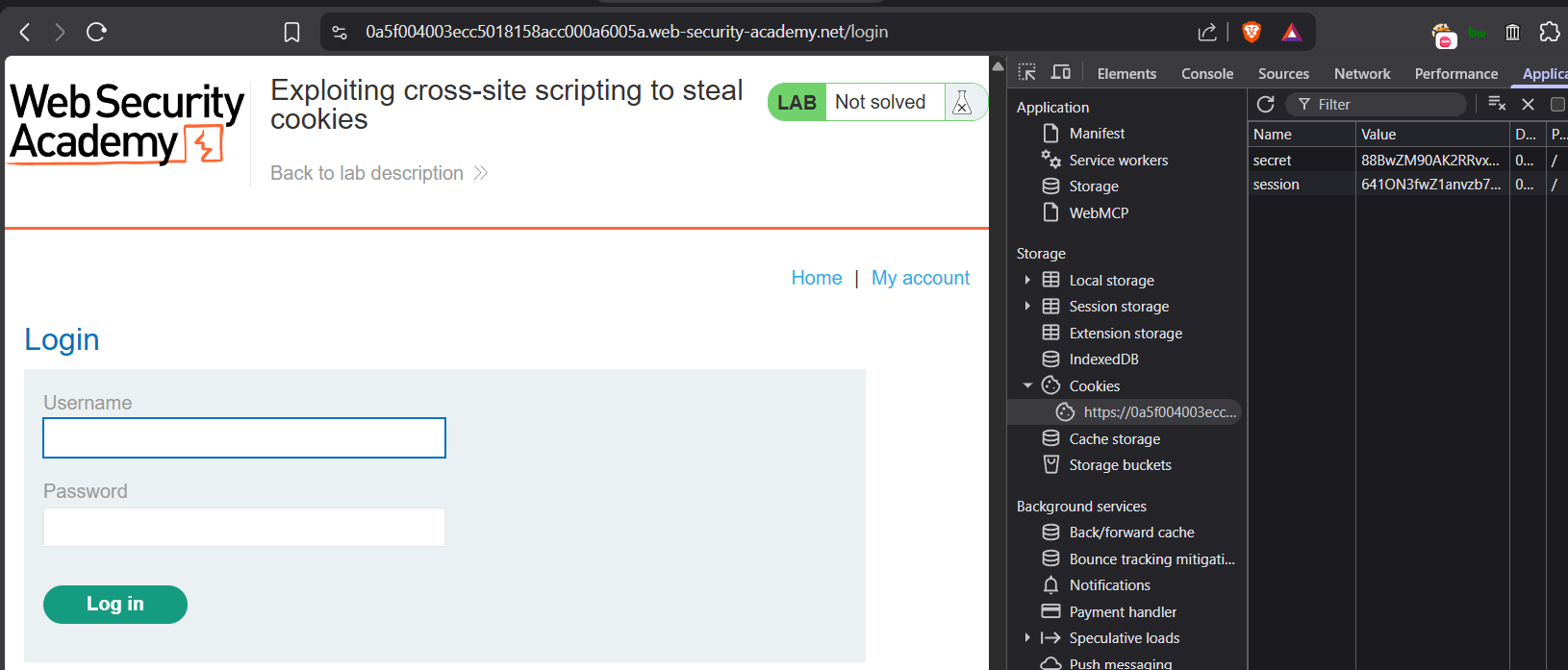Sort cookies by Name column
Screen dimensions: 1568x670
pos(1302,135)
